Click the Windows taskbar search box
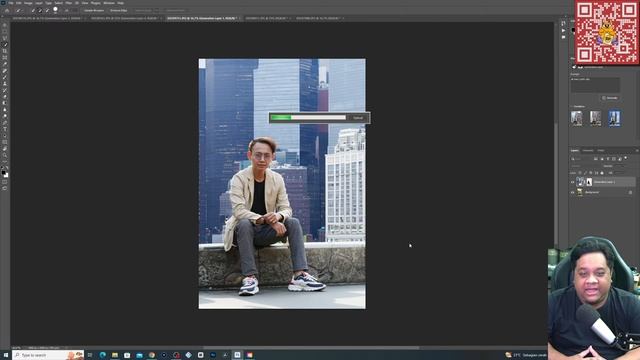 pos(48,355)
